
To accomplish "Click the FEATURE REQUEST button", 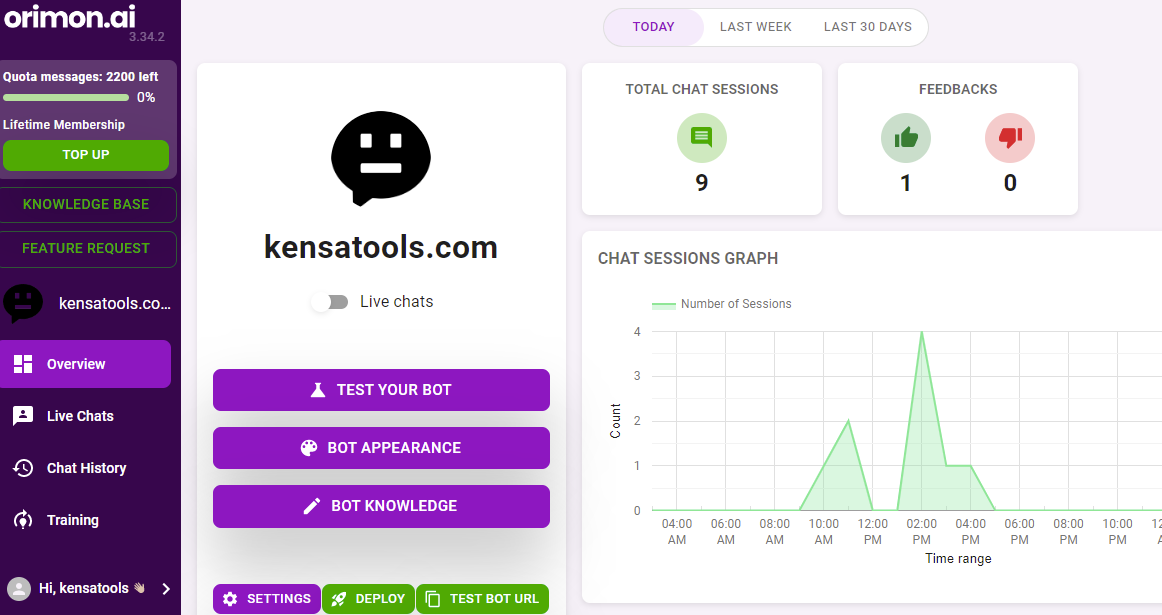I will coord(87,249).
